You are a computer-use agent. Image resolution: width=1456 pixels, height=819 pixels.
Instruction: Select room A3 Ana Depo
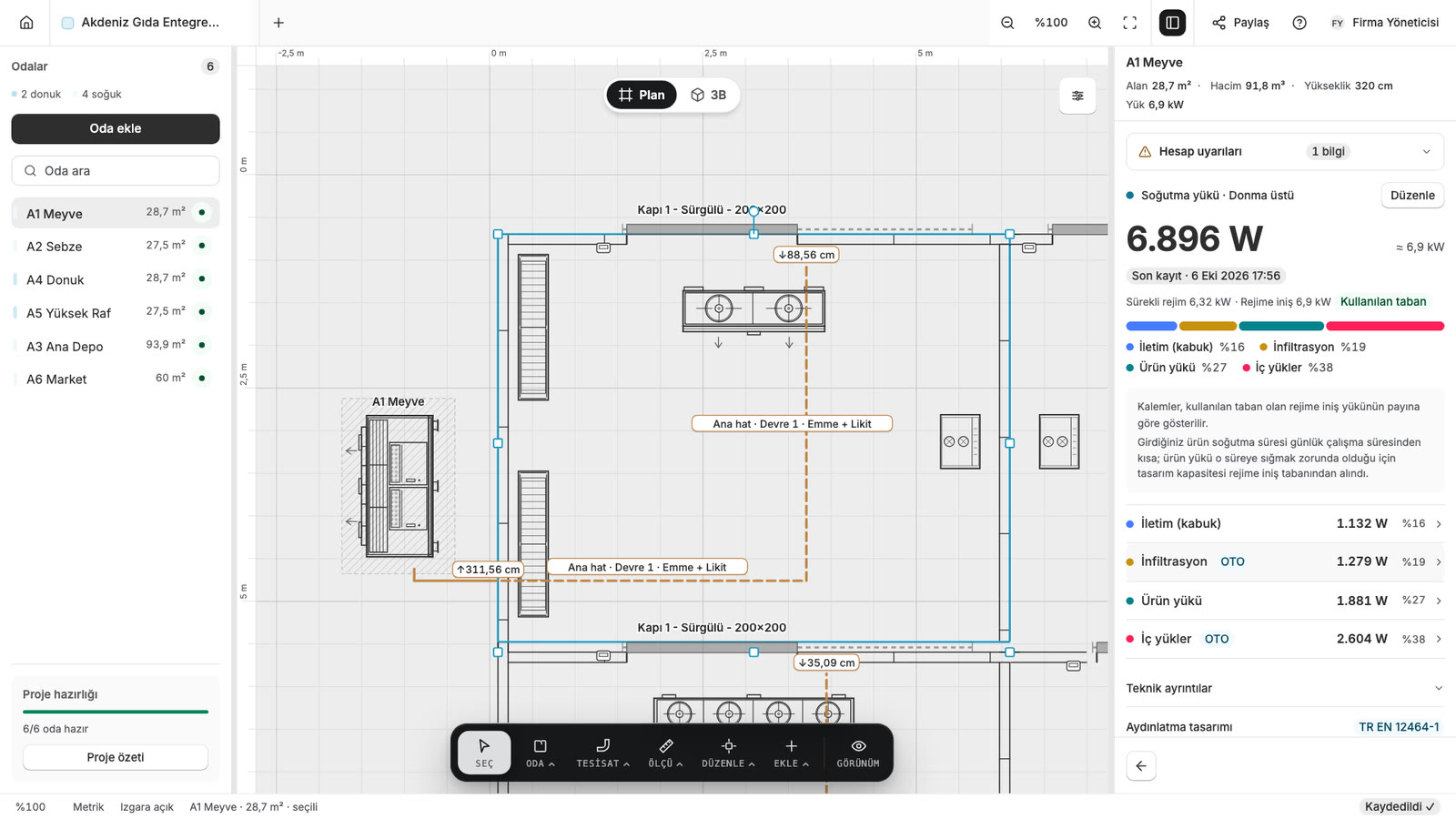pyautogui.click(x=116, y=346)
